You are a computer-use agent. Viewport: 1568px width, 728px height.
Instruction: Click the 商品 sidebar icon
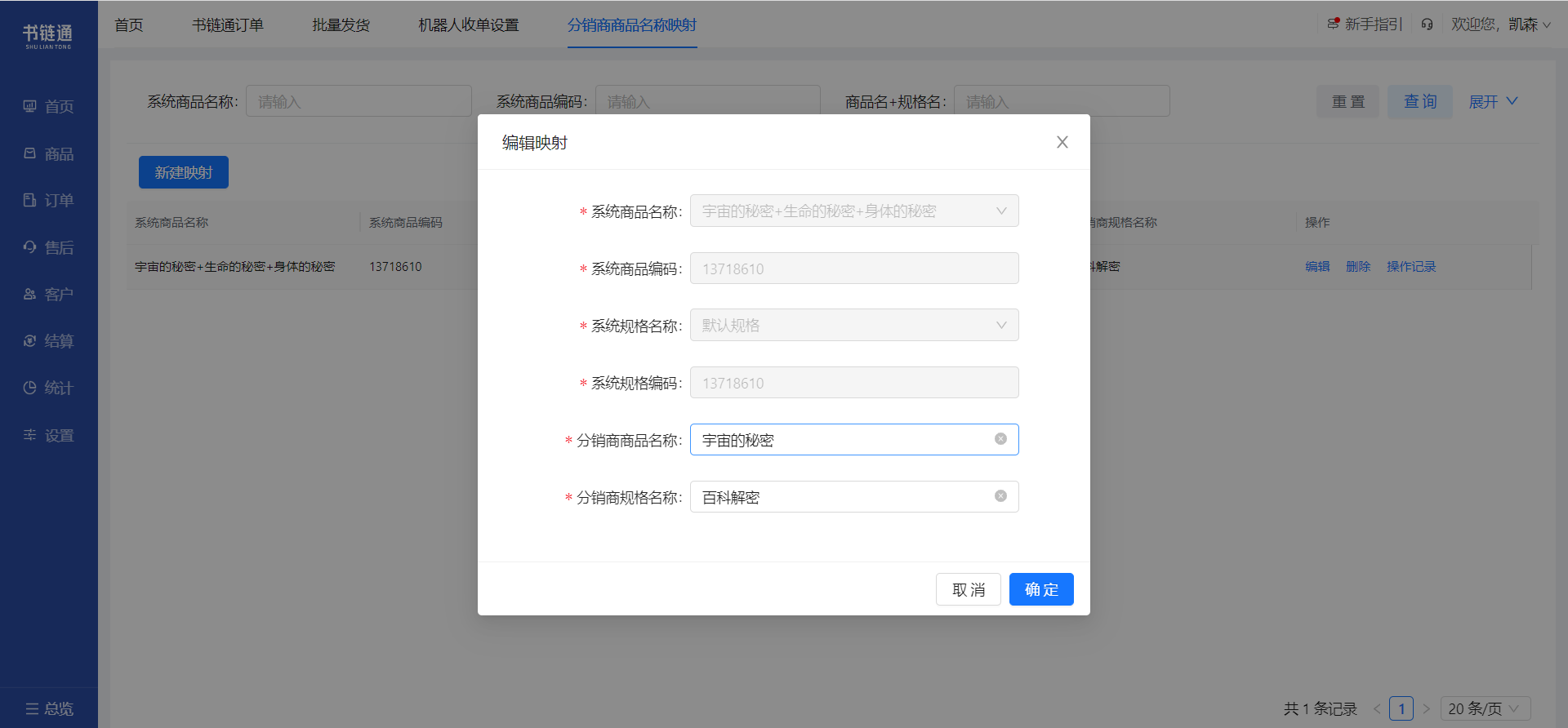(30, 153)
